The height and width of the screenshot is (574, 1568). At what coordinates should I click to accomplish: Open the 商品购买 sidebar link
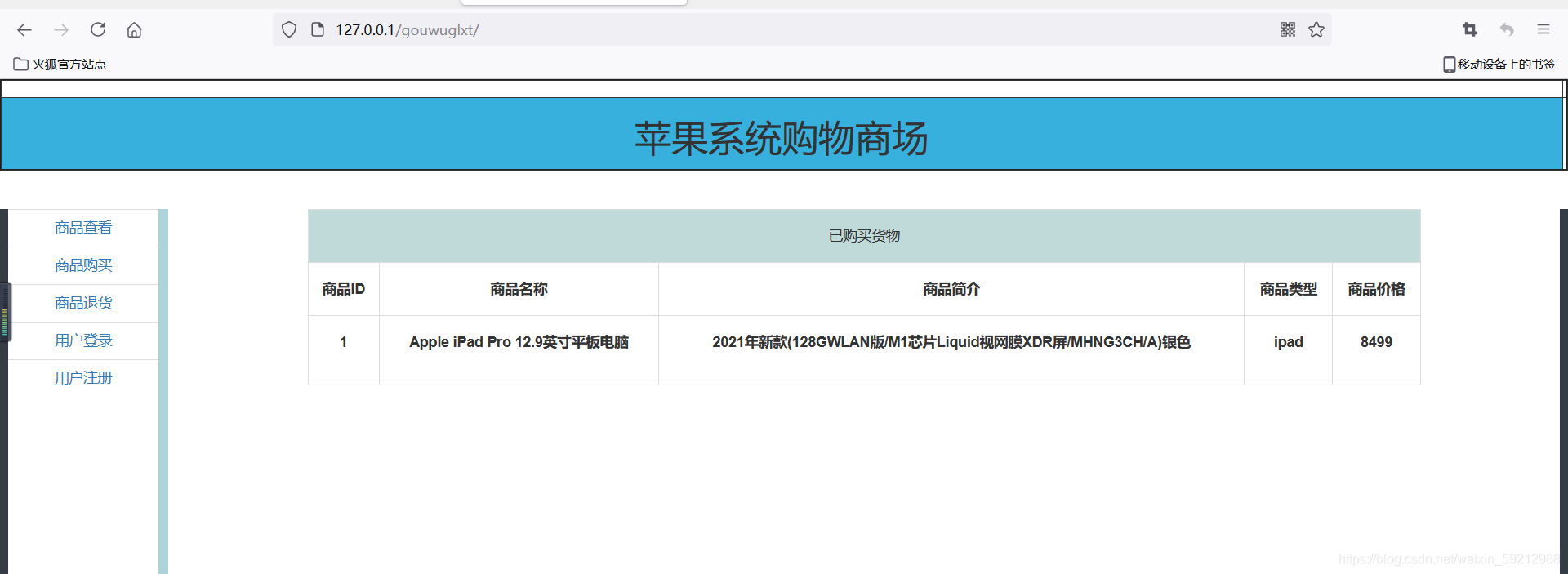(83, 265)
